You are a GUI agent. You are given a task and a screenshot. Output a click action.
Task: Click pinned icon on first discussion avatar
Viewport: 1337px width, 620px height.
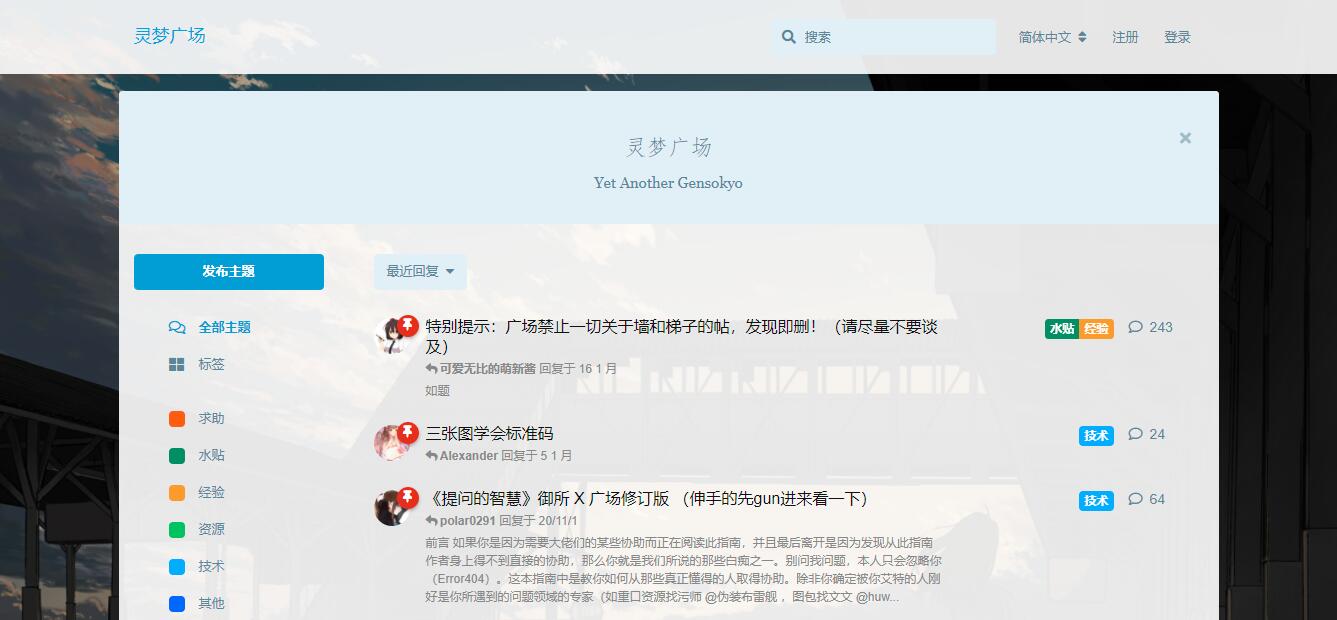[407, 325]
